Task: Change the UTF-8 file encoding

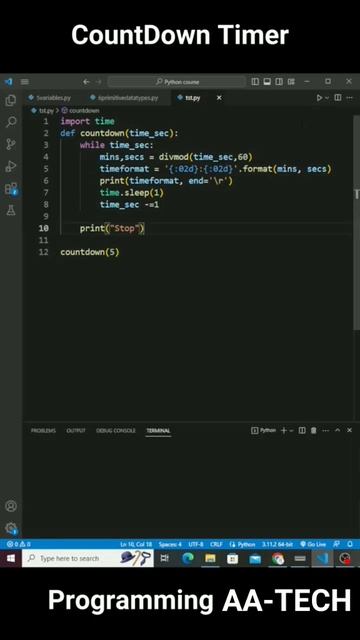Action: coord(196,544)
